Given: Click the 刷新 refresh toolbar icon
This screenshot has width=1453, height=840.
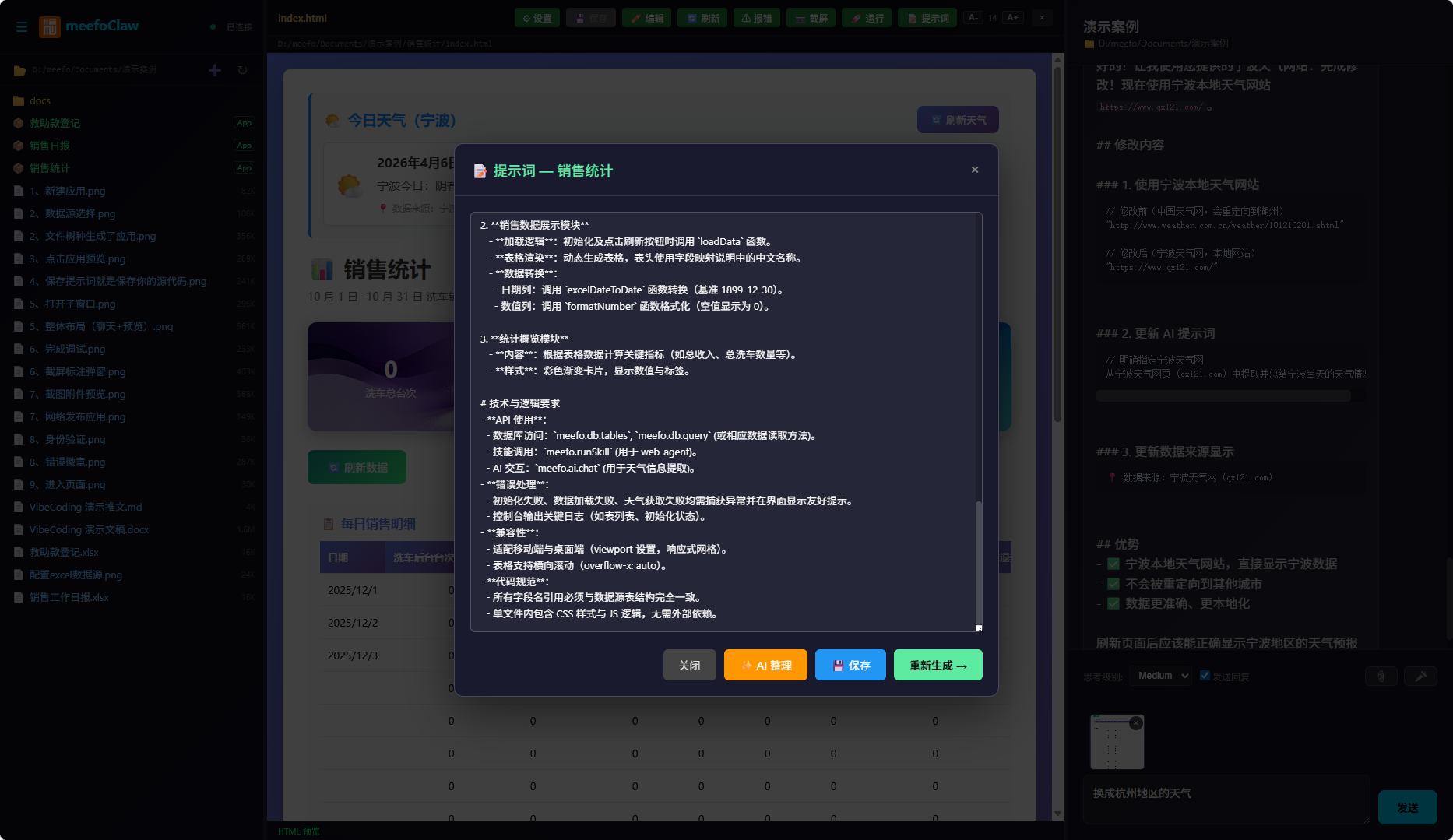Looking at the screenshot, I should tap(702, 17).
